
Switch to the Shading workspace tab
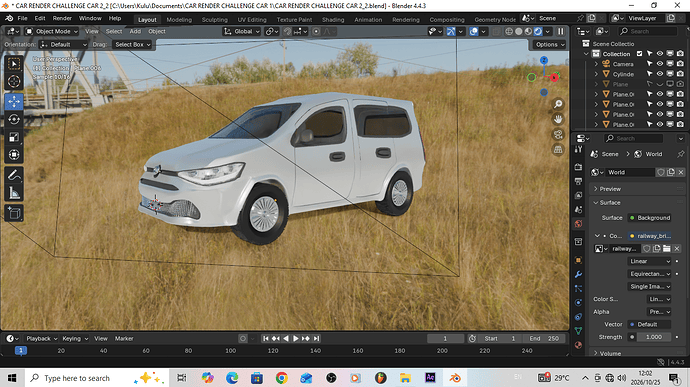pos(333,19)
